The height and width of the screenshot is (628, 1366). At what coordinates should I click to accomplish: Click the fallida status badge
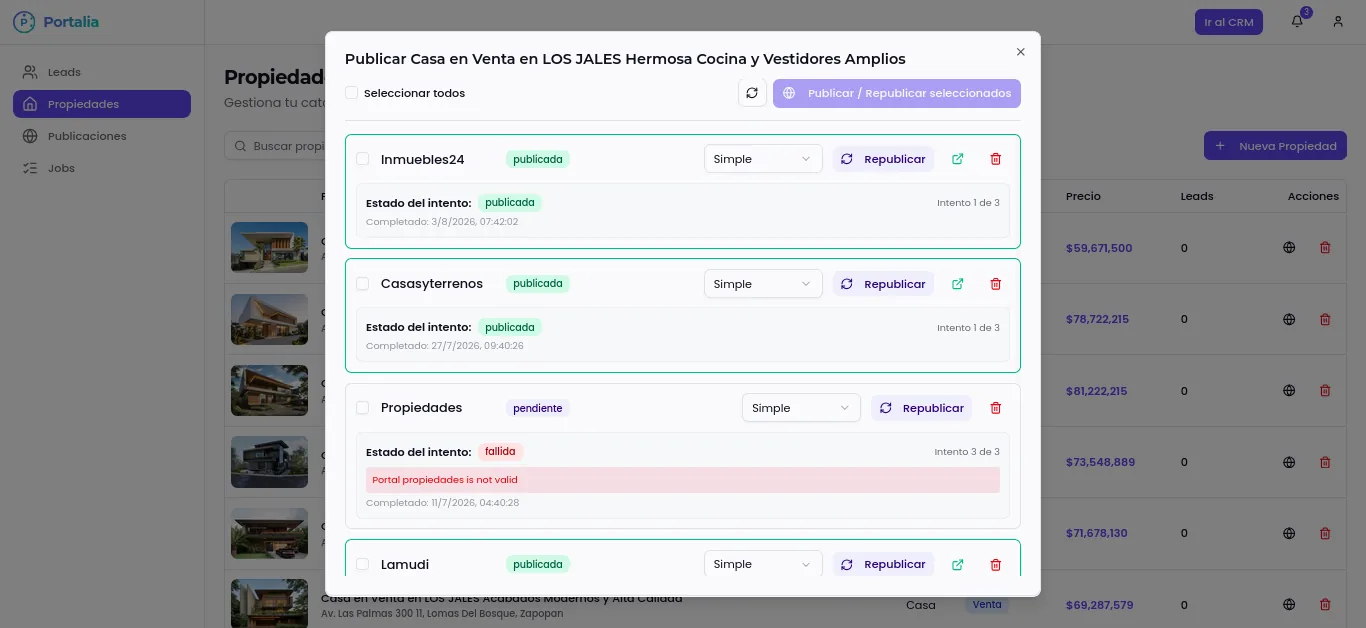pos(500,452)
